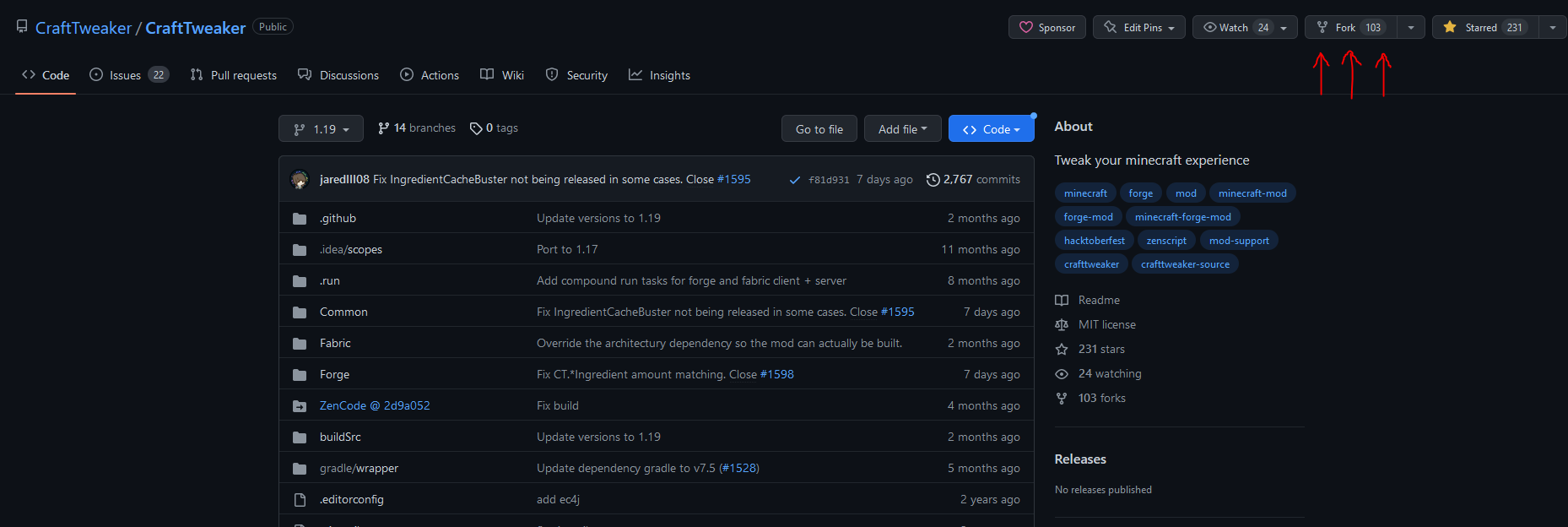
Task: Open the Discussions tab
Action: [x=338, y=75]
